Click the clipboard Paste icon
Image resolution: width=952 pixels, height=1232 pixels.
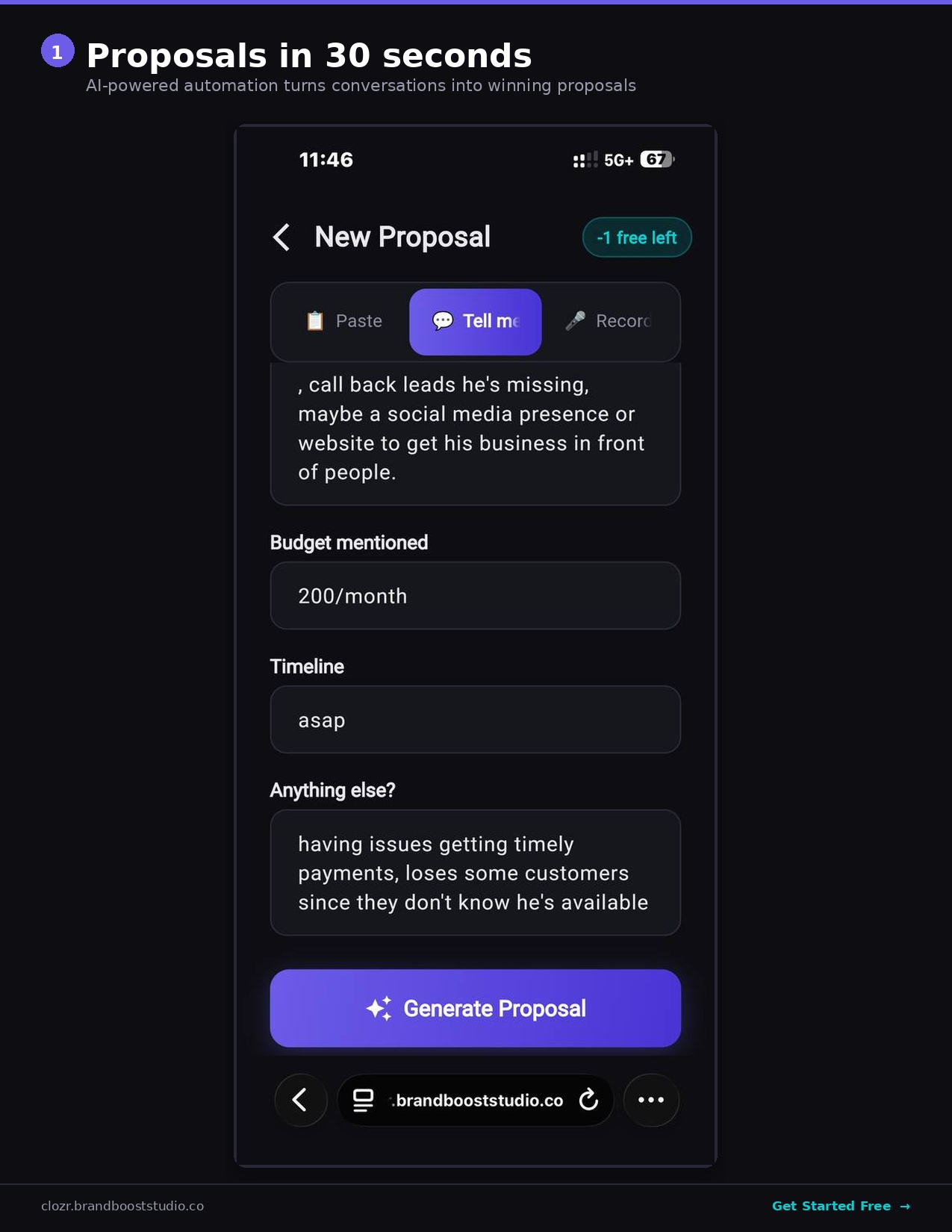click(315, 321)
